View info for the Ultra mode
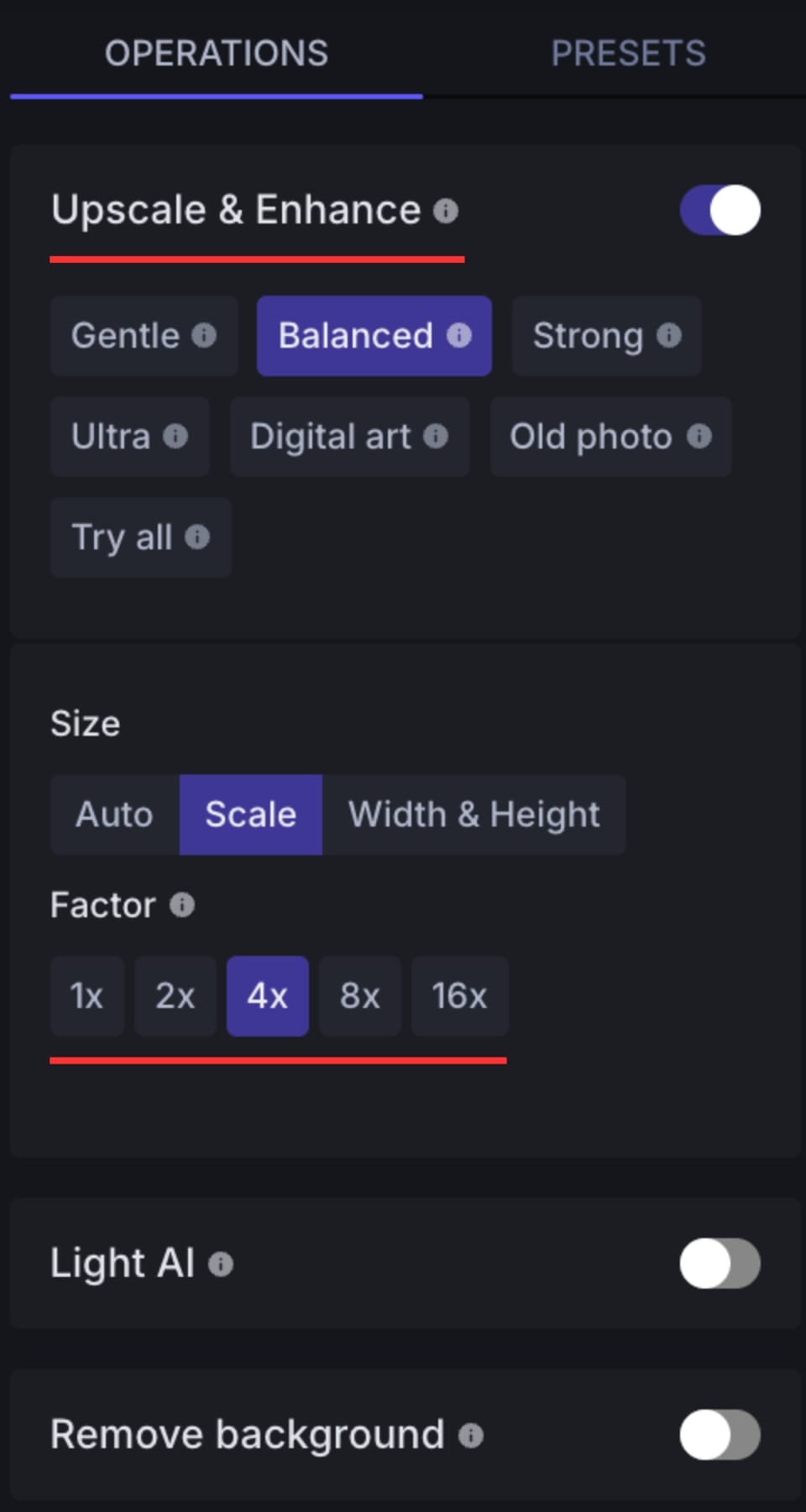This screenshot has width=806, height=1512. [174, 436]
